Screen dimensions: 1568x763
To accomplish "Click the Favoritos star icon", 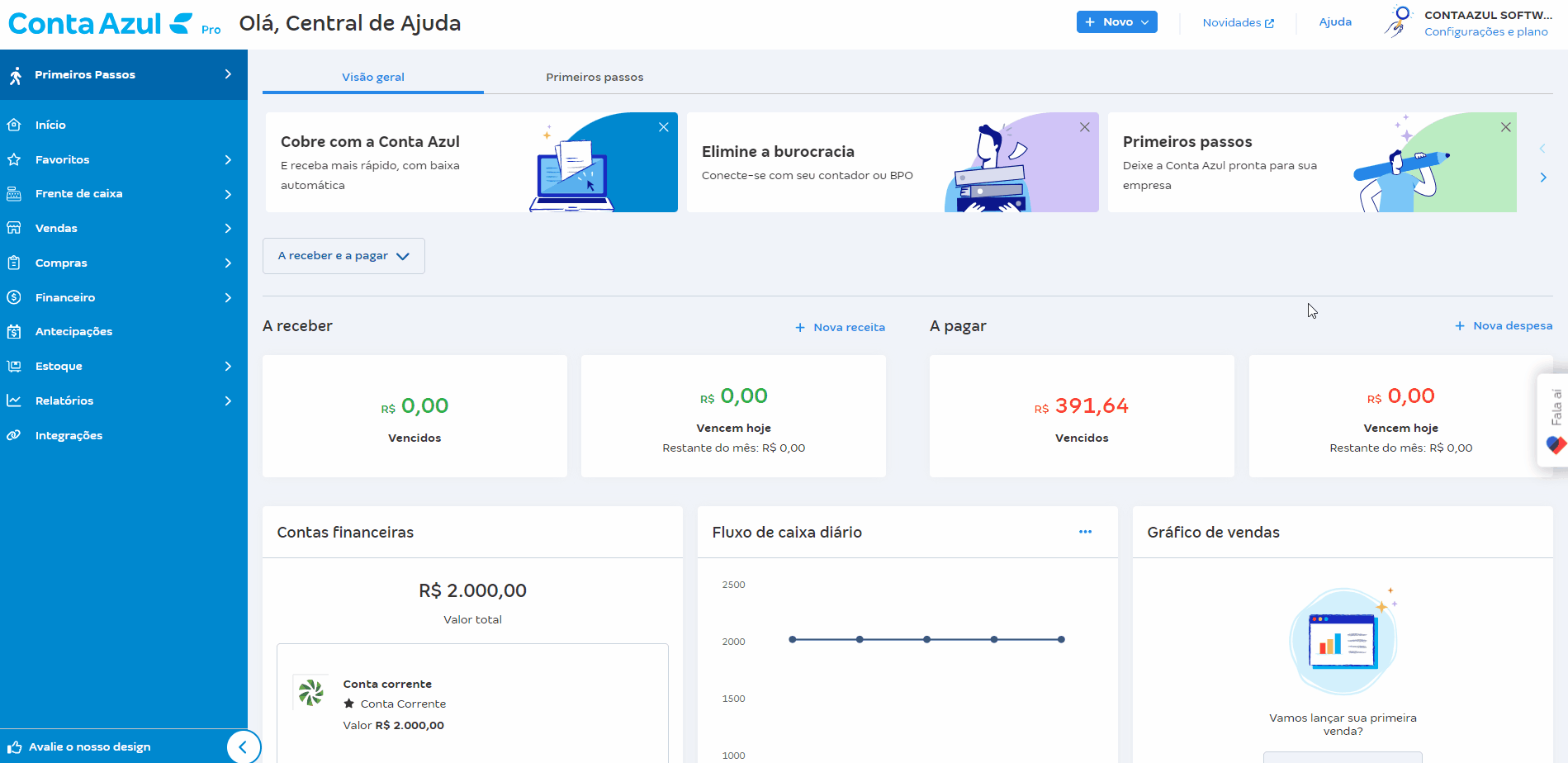I will (14, 159).
